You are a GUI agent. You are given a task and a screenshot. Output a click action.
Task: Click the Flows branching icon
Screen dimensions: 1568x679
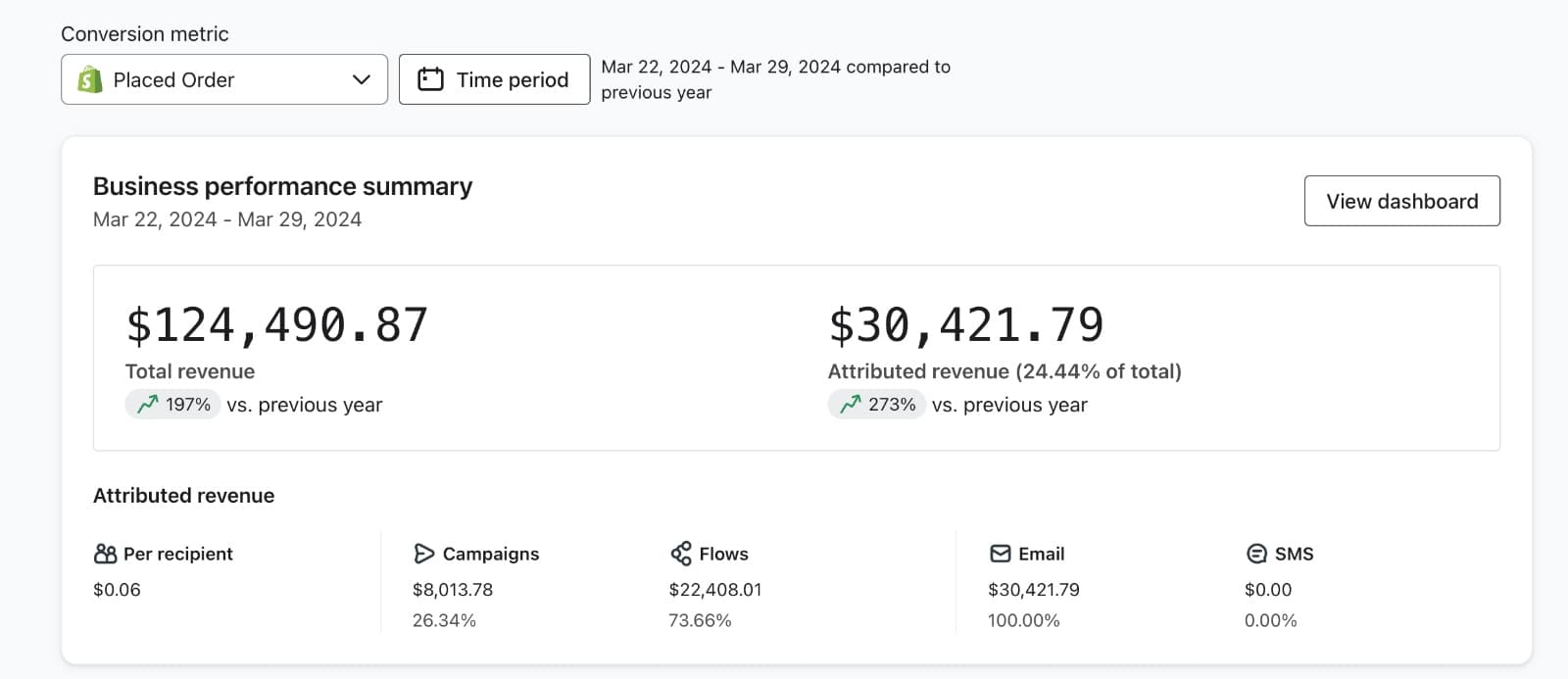681,554
